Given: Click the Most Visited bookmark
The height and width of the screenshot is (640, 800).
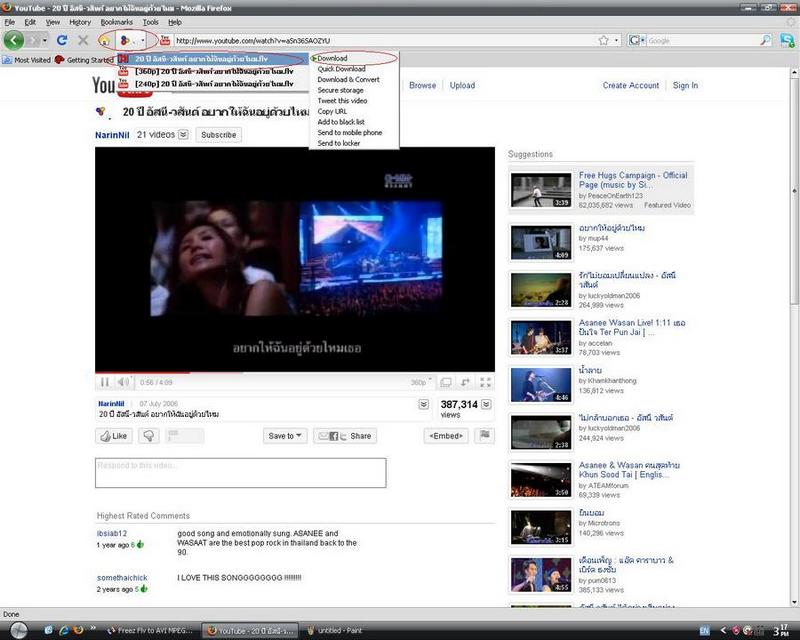Looking at the screenshot, I should point(27,60).
